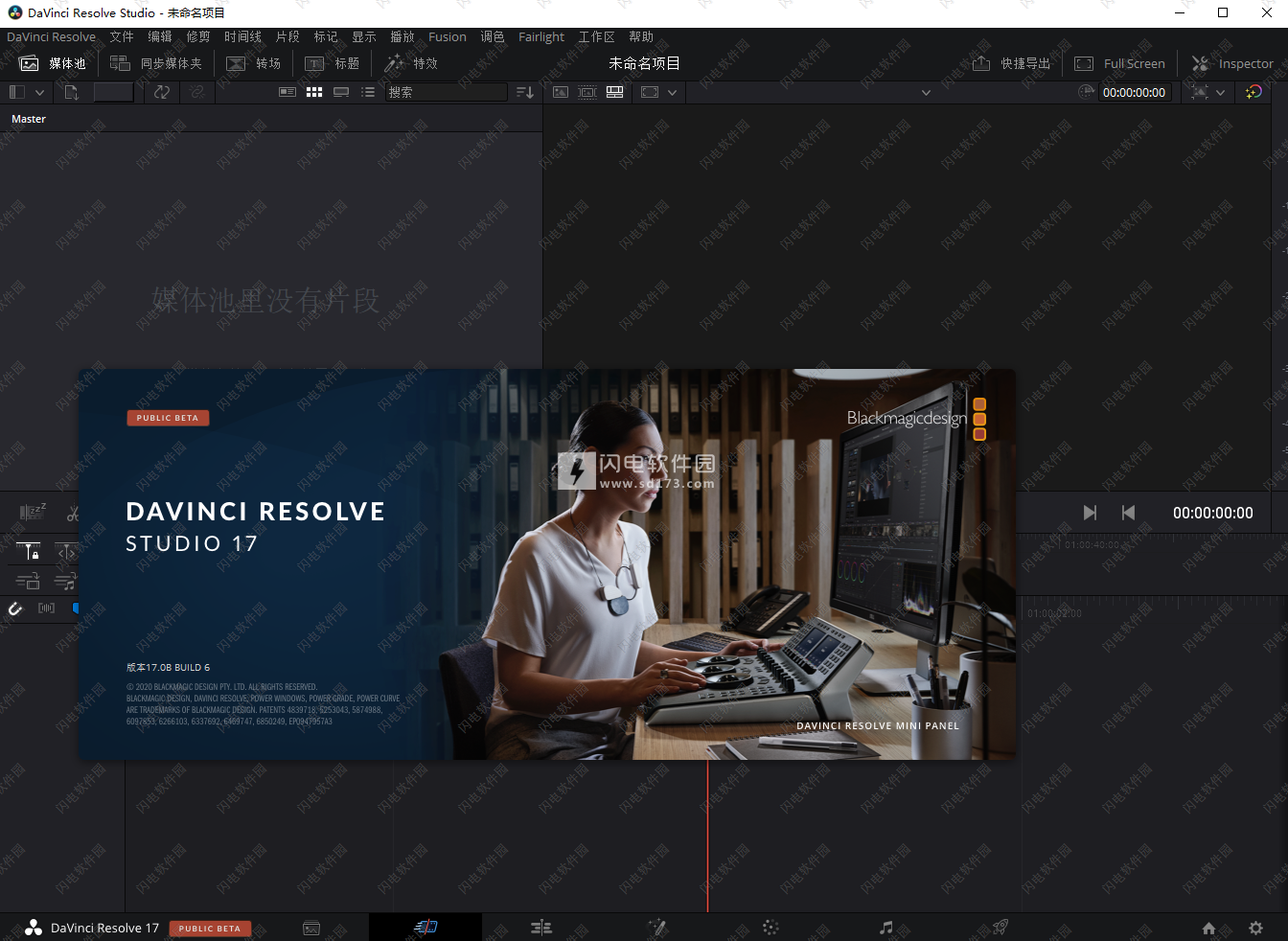Image resolution: width=1288 pixels, height=941 pixels.
Task: Expand the bin list panel dropdown
Action: [x=39, y=93]
